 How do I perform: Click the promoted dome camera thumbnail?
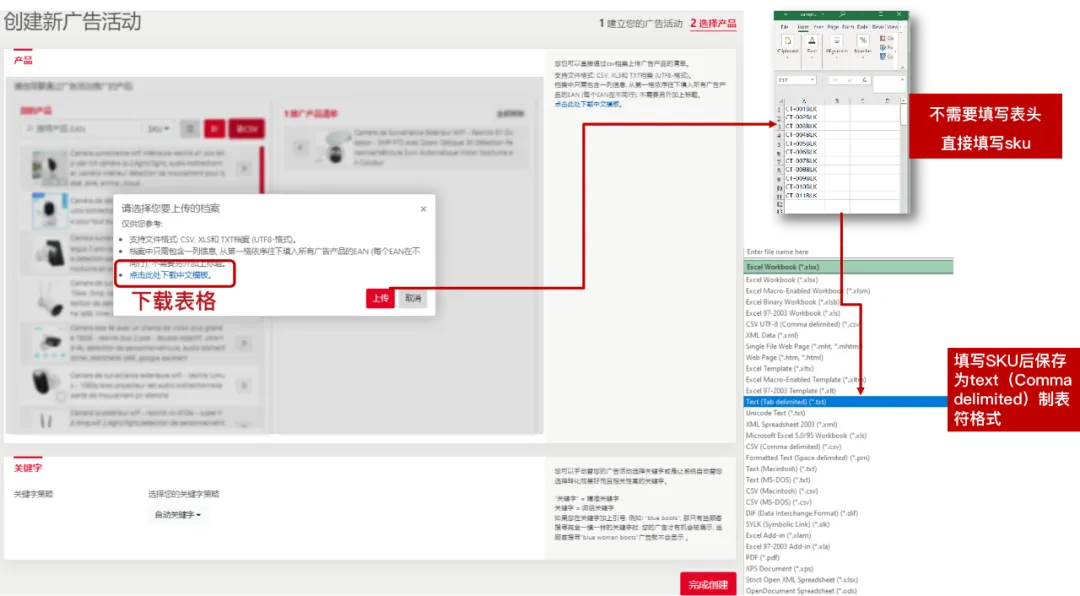point(335,147)
